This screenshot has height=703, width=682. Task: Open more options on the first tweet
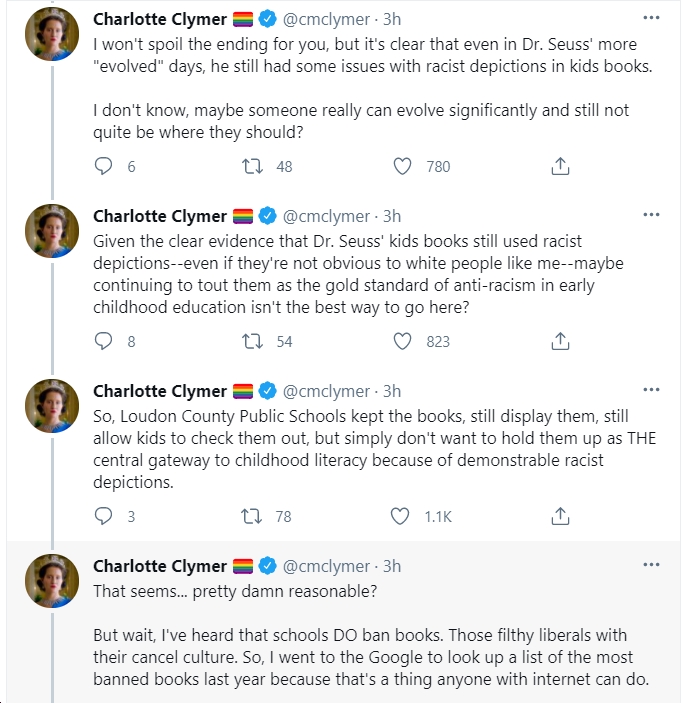point(651,18)
